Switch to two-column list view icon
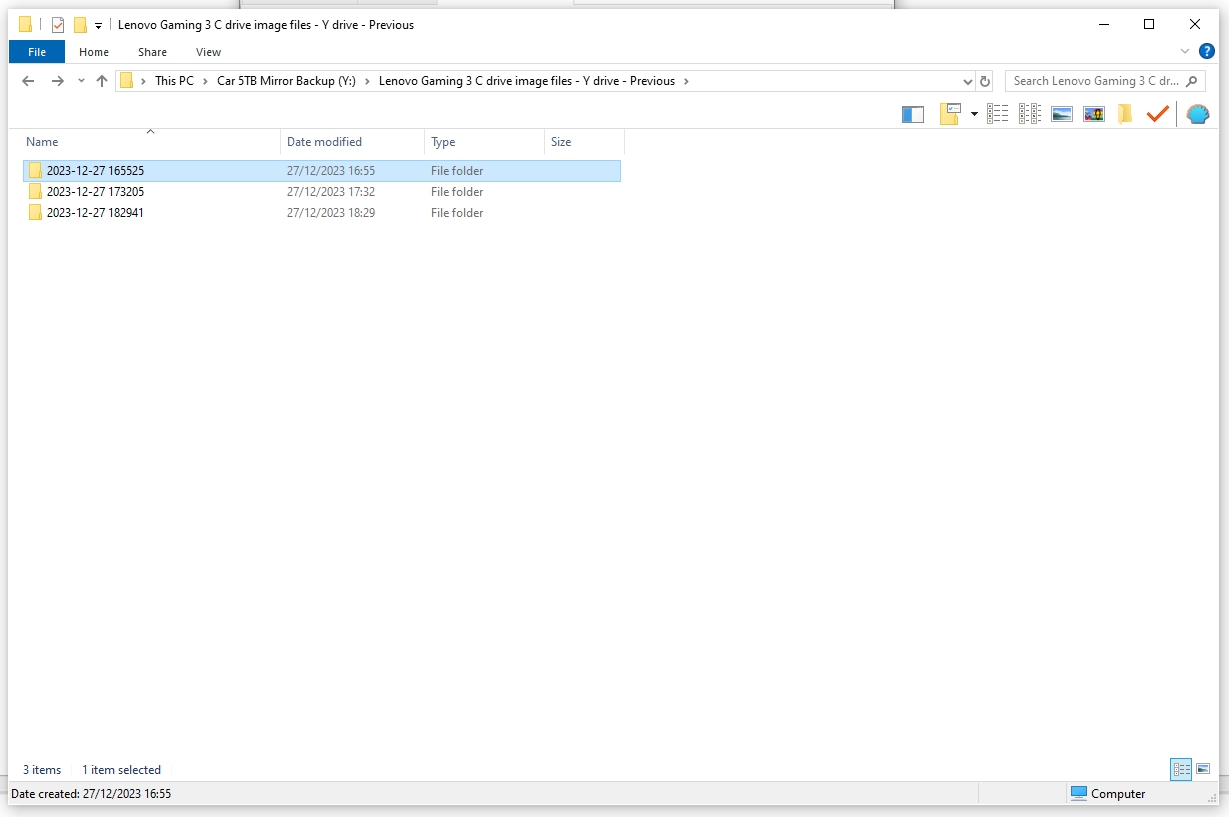 click(1030, 114)
